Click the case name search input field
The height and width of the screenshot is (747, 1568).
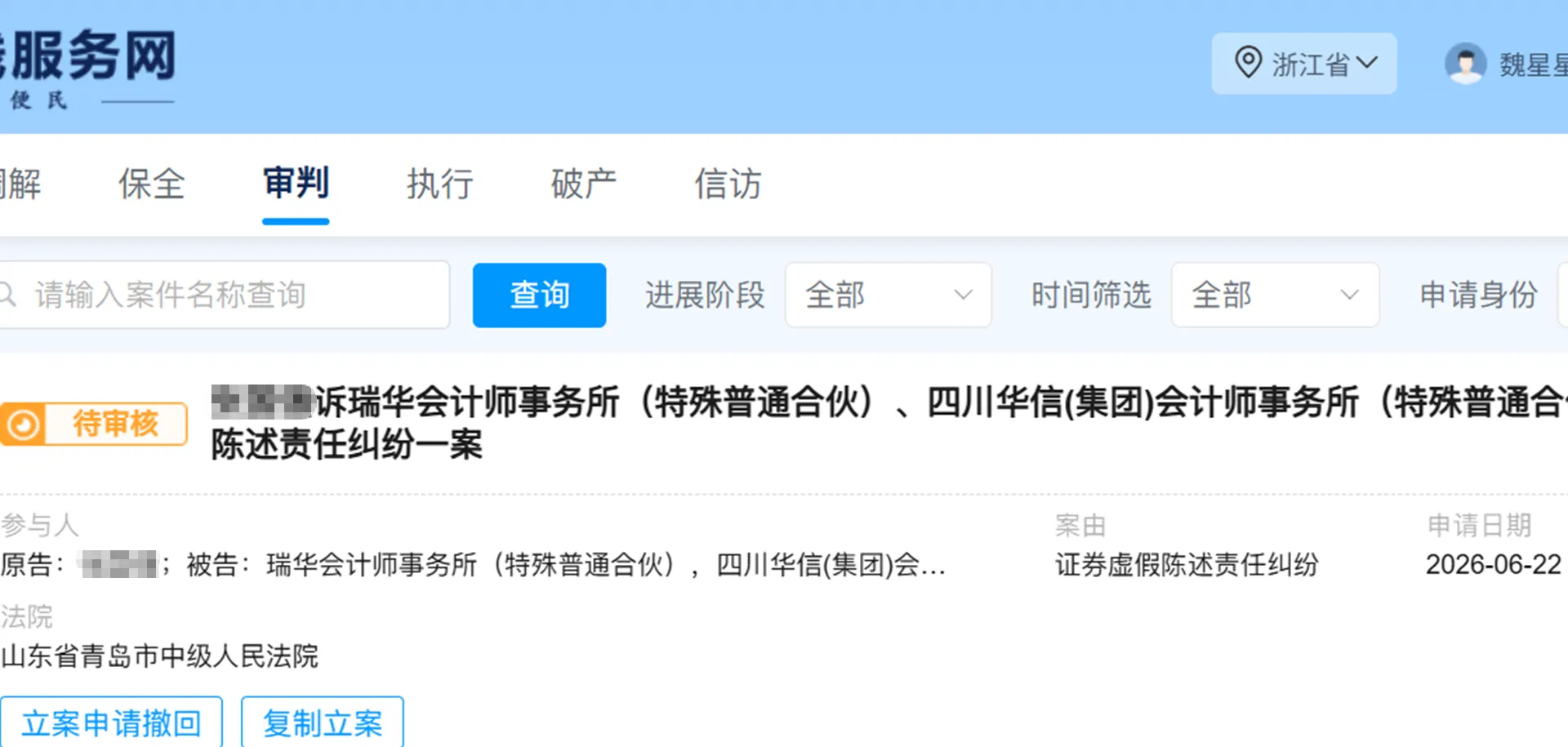[x=225, y=295]
